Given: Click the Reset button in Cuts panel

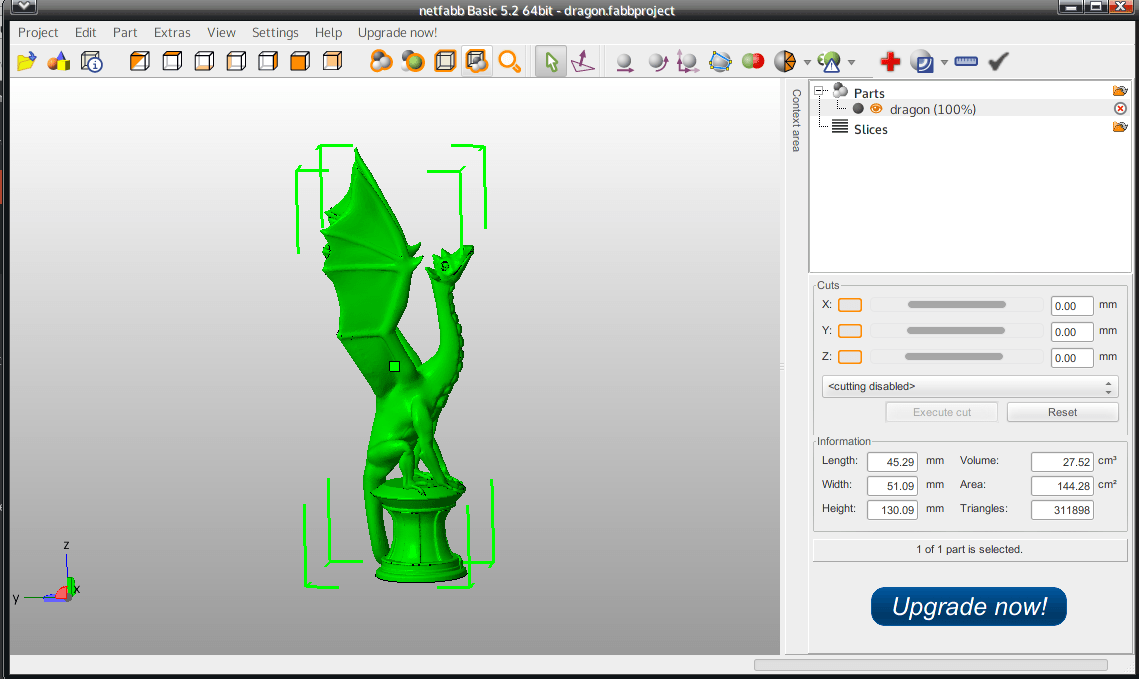Looking at the screenshot, I should click(1062, 411).
